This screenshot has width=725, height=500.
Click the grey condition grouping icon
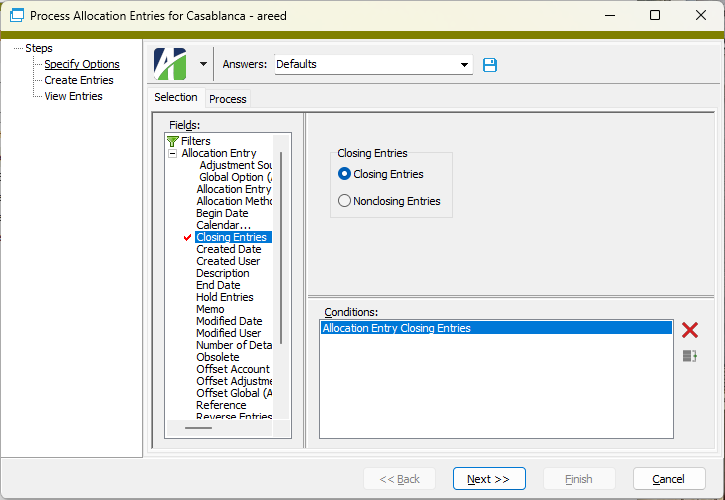(689, 356)
